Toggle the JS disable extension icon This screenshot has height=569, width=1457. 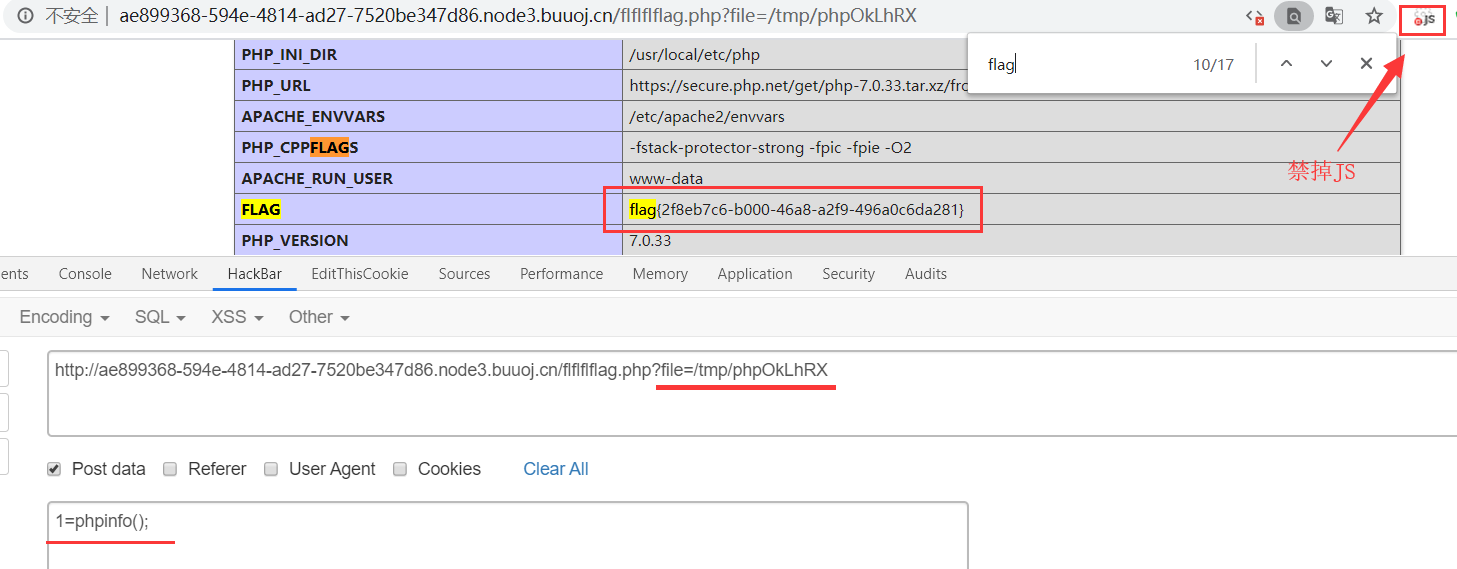(x=1423, y=19)
